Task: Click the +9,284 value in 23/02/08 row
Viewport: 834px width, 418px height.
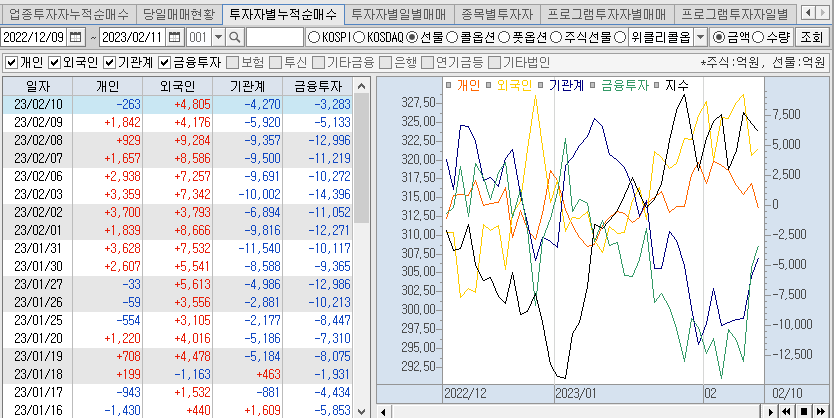Action: (x=192, y=140)
